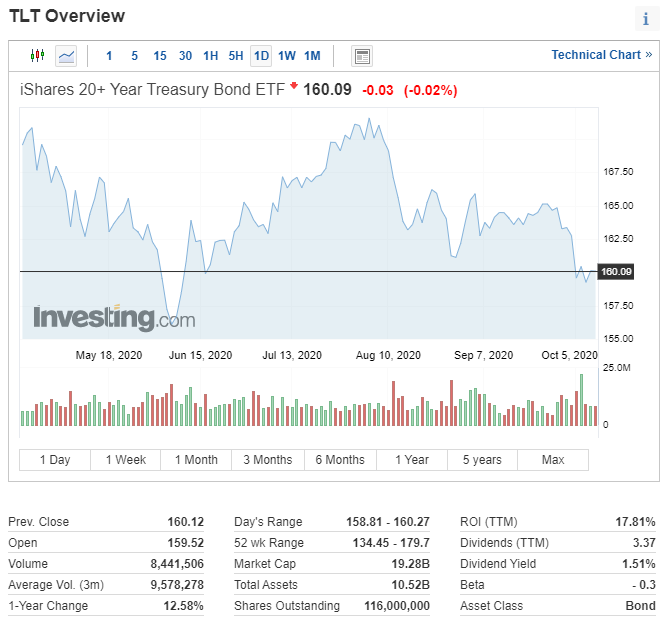The image size is (667, 629).
Task: Set chart interval to 30 minutes
Action: point(185,56)
